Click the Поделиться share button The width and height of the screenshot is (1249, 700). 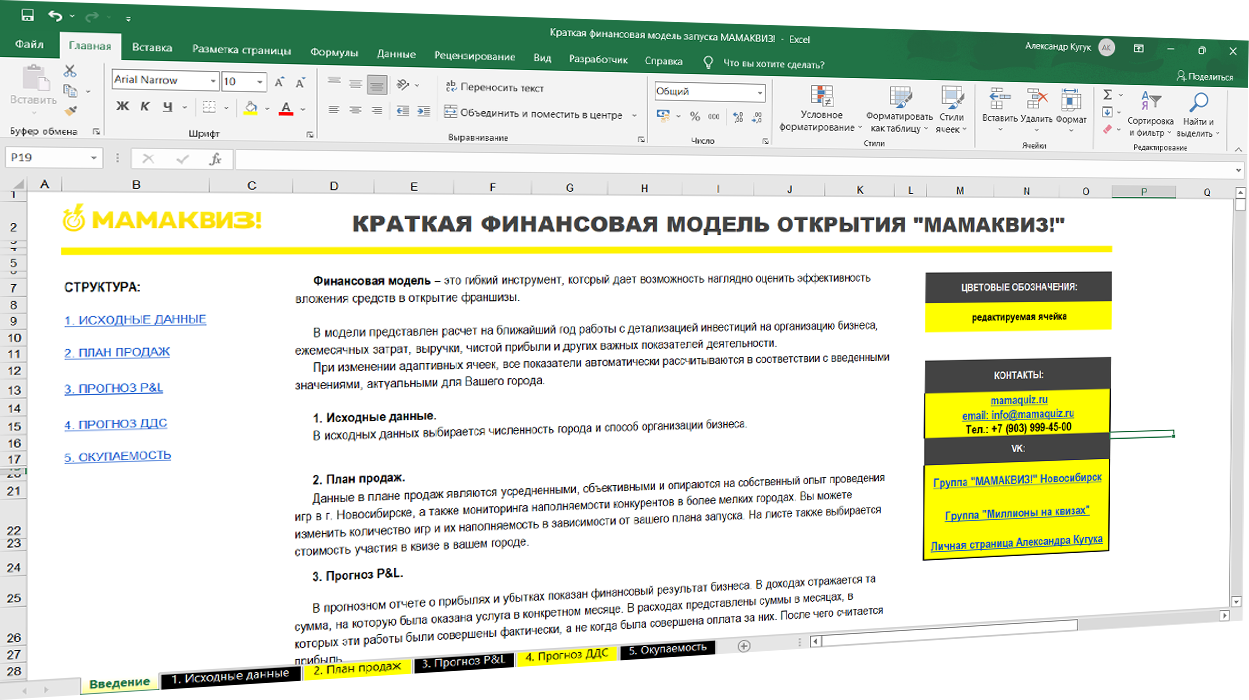[x=1205, y=77]
